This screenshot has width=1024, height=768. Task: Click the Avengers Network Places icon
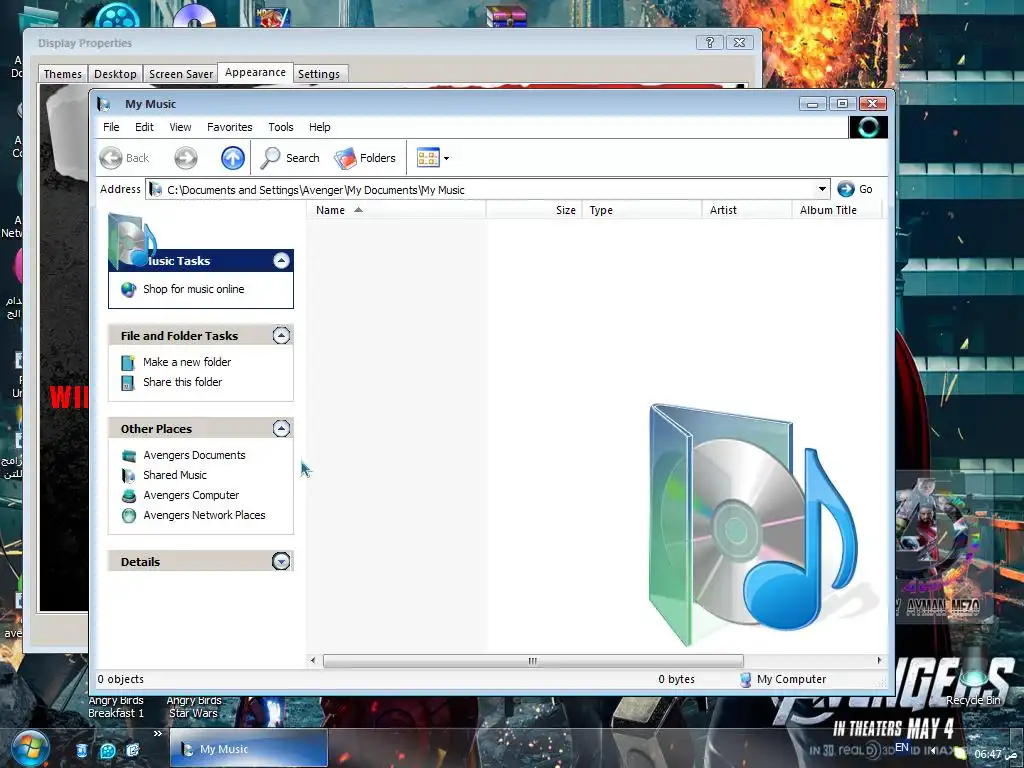(129, 516)
